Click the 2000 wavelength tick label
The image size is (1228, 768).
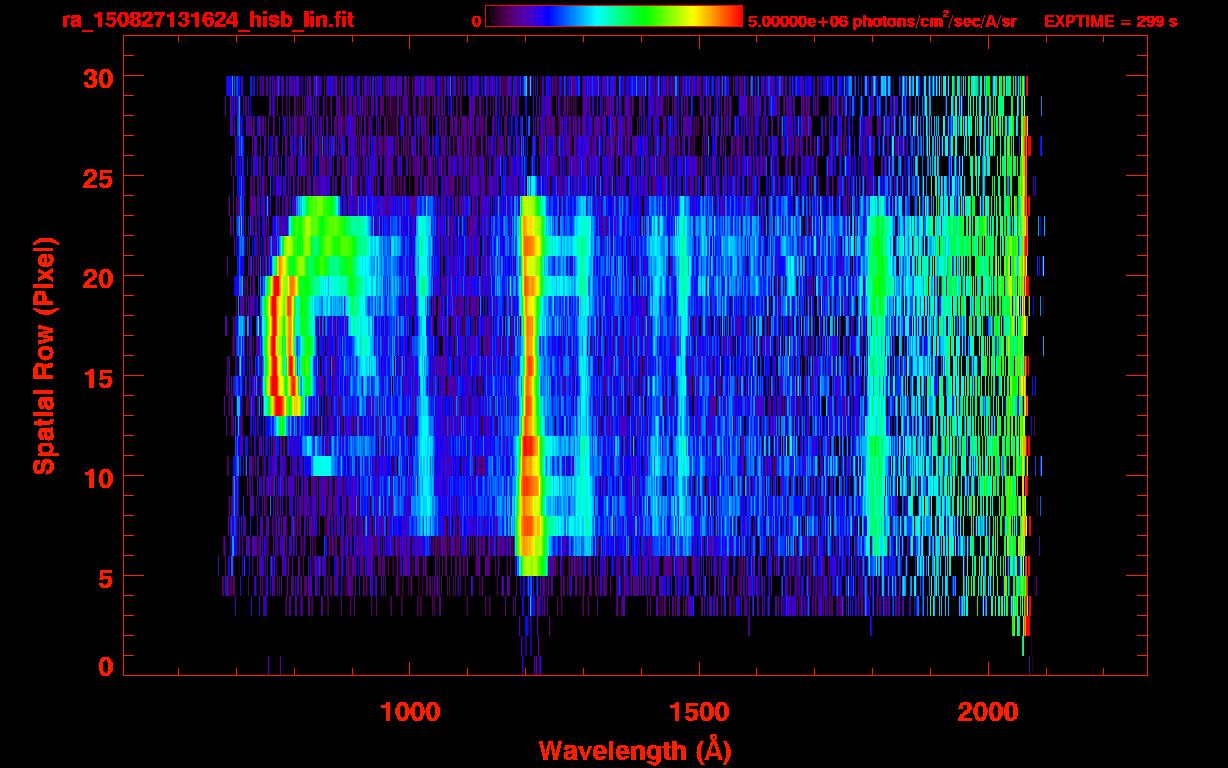tap(987, 711)
